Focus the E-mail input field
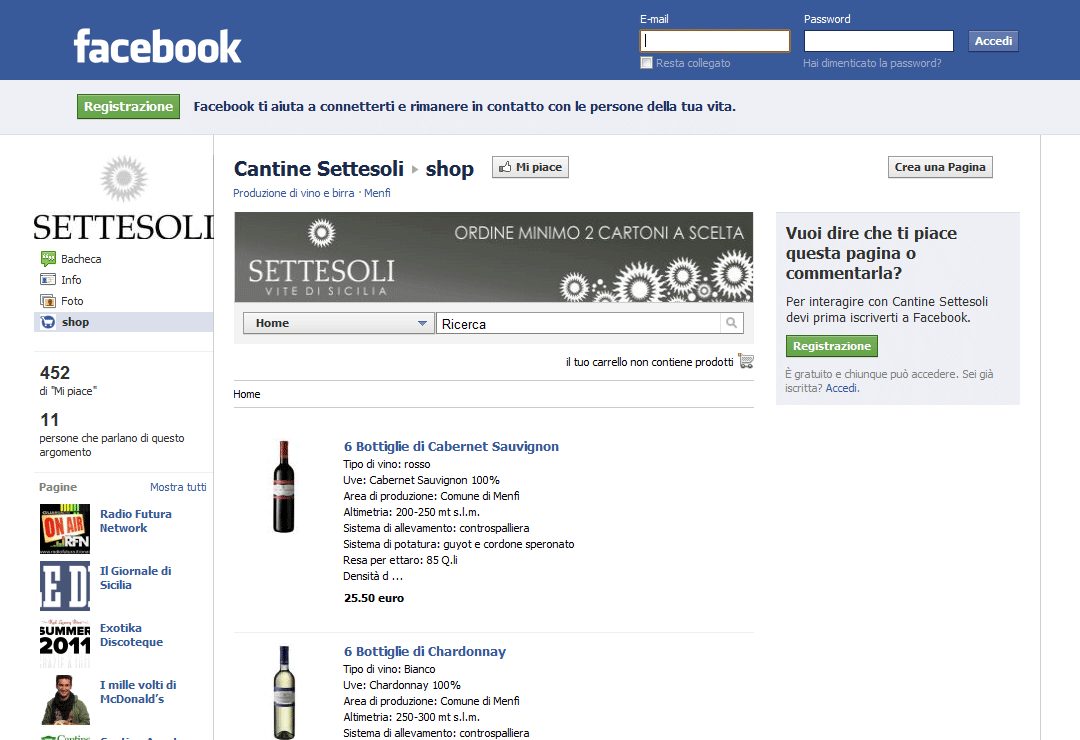1080x740 pixels. pyautogui.click(x=715, y=41)
